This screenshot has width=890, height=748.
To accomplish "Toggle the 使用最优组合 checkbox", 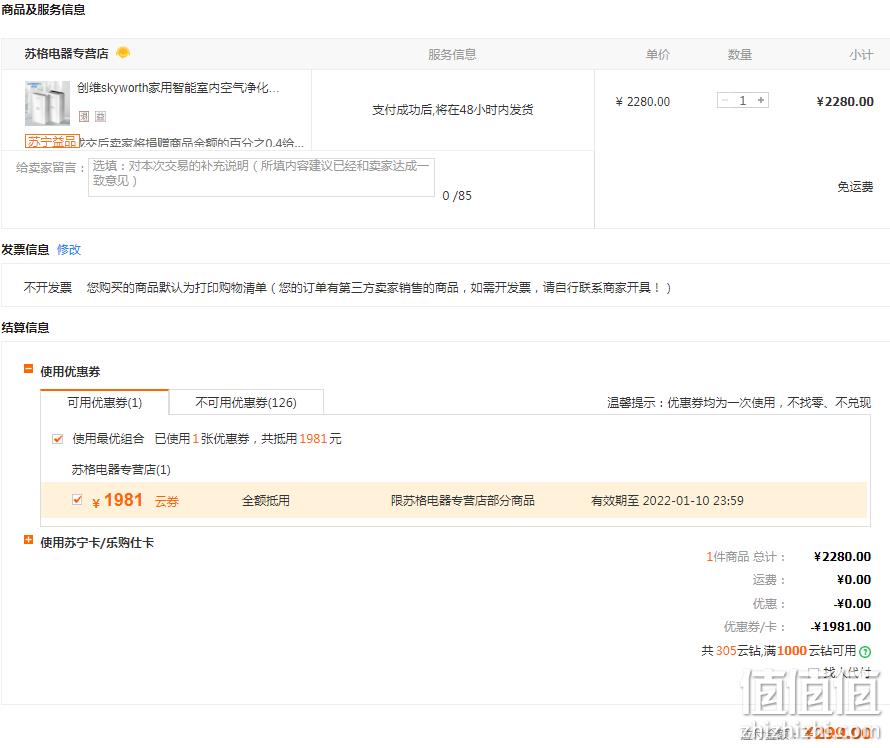I will (x=57, y=439).
